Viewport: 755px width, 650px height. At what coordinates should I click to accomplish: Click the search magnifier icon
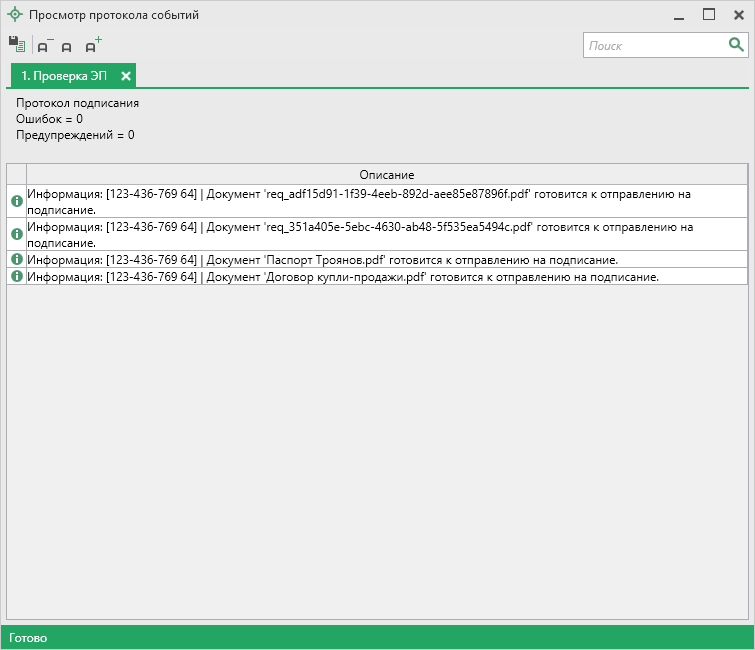[x=736, y=45]
